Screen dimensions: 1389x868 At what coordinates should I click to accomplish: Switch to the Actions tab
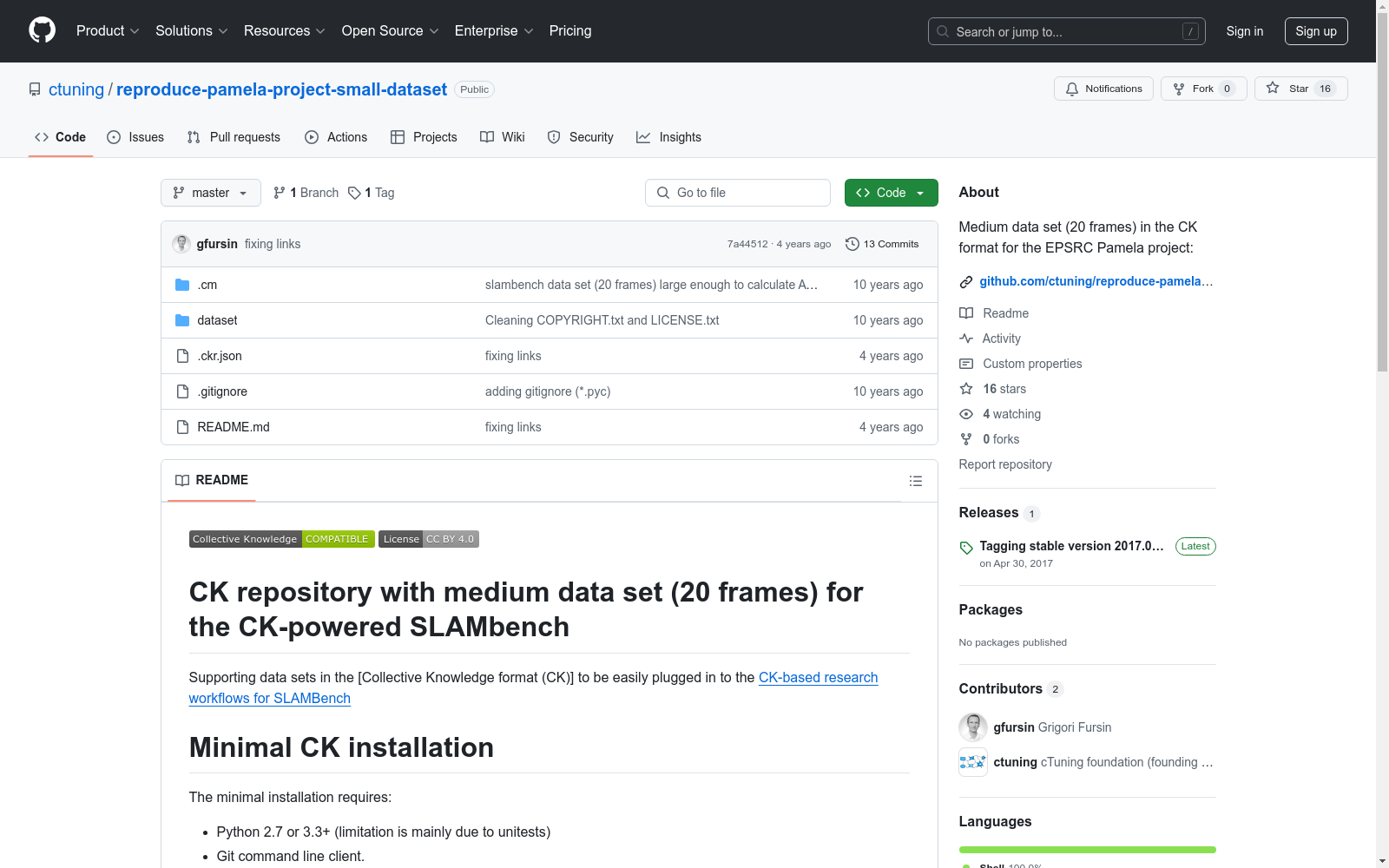336,137
